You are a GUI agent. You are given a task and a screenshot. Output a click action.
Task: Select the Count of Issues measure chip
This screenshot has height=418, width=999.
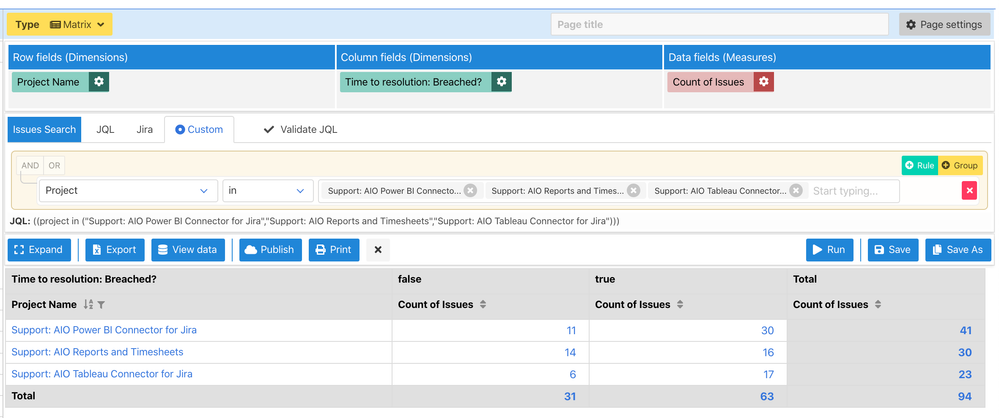coord(710,82)
